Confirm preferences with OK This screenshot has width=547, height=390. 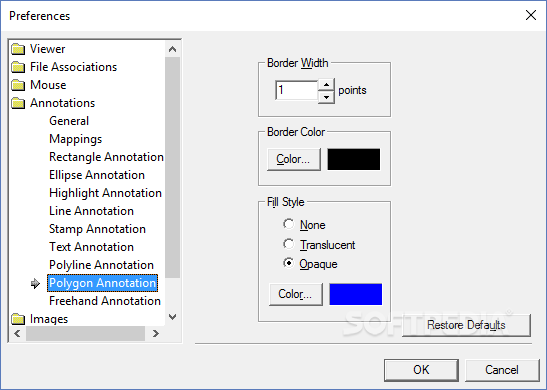point(421,370)
